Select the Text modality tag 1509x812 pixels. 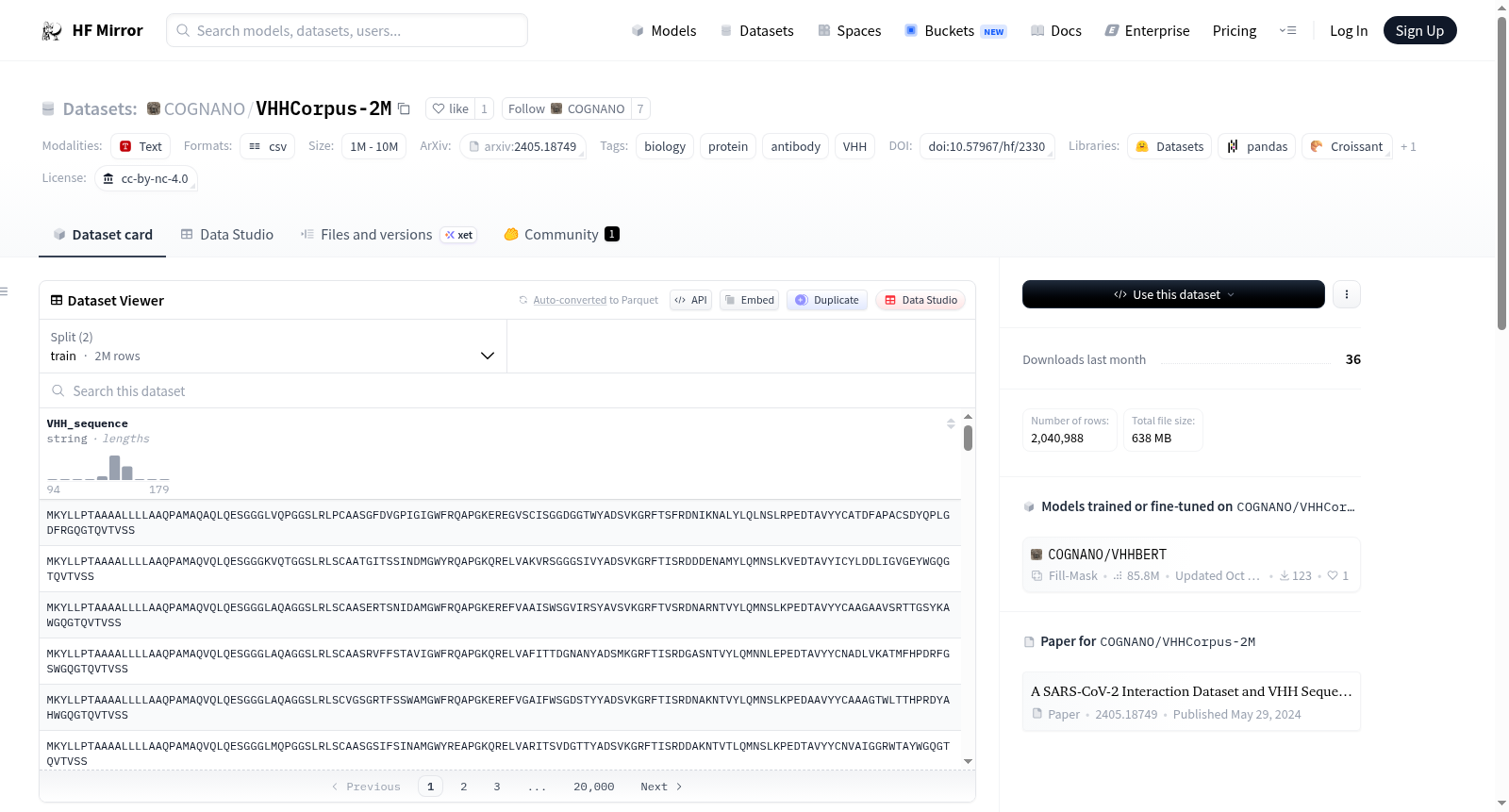(x=141, y=146)
